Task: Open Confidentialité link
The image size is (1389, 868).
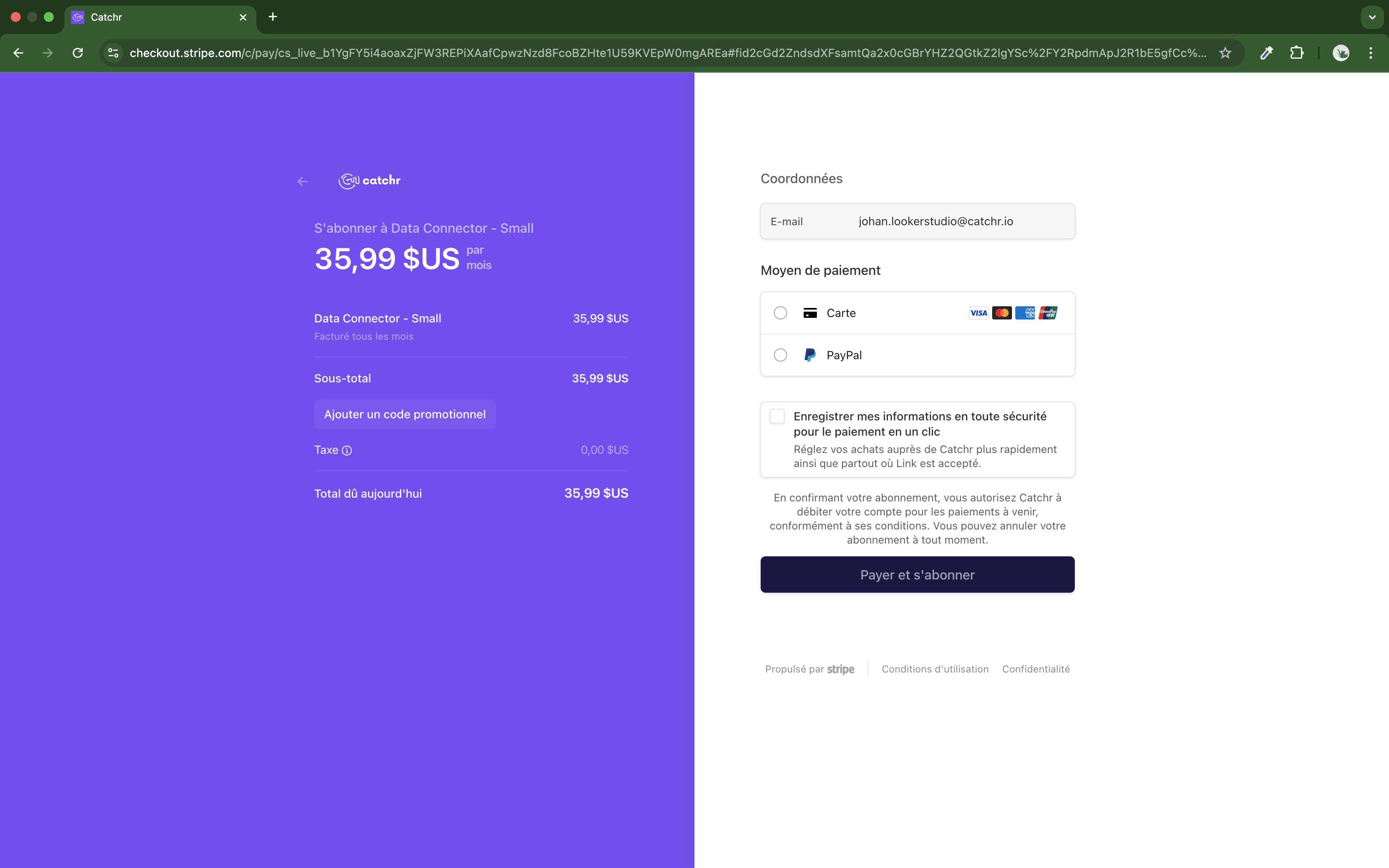Action: (1036, 669)
